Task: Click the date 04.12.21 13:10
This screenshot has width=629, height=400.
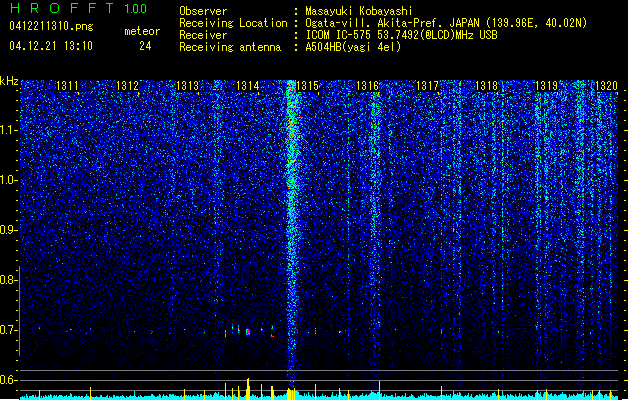Action: pyautogui.click(x=51, y=46)
